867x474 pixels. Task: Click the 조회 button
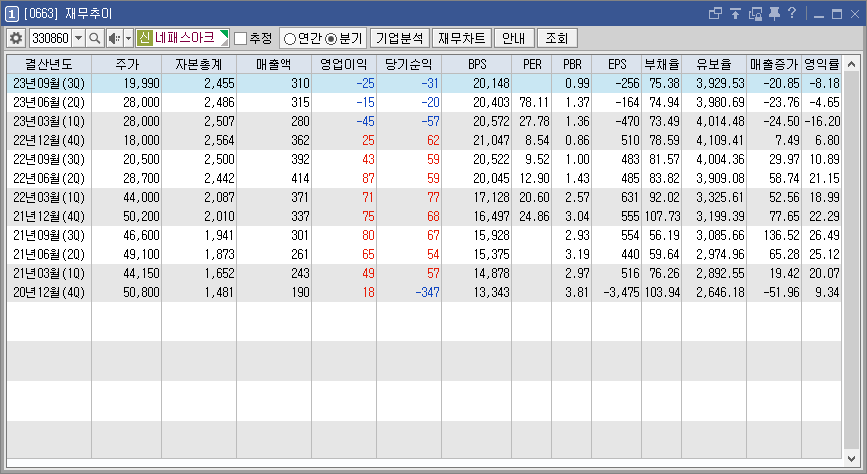tap(557, 38)
